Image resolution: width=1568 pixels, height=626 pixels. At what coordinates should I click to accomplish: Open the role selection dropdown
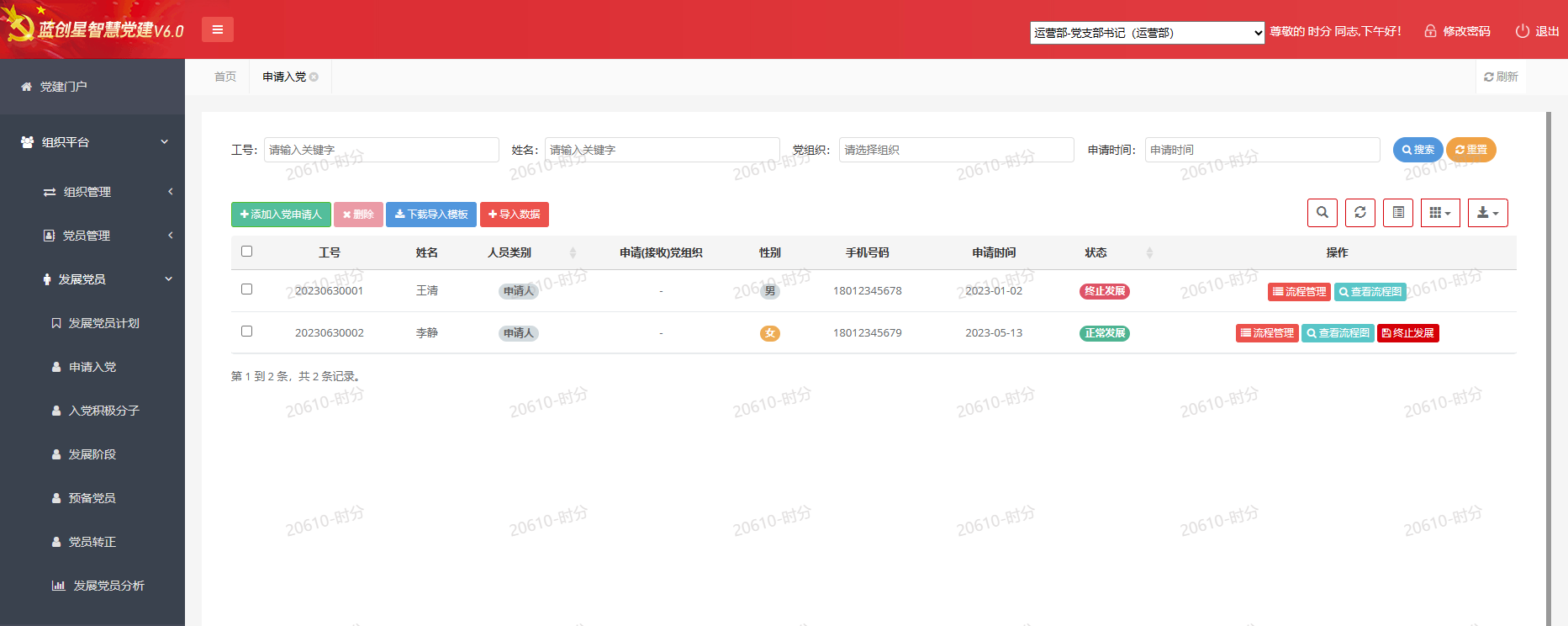point(1147,33)
